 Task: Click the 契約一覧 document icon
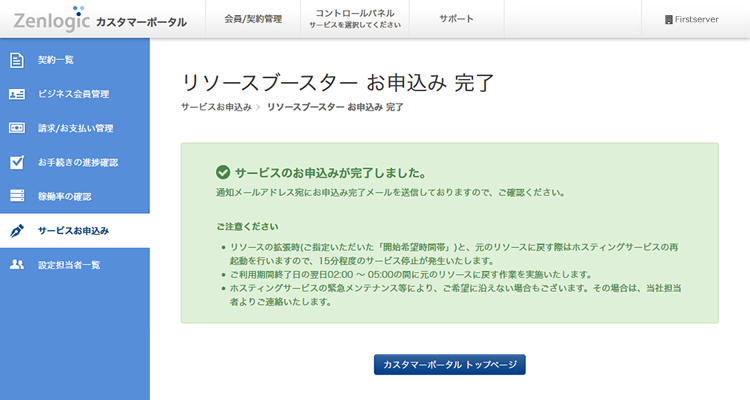point(17,60)
